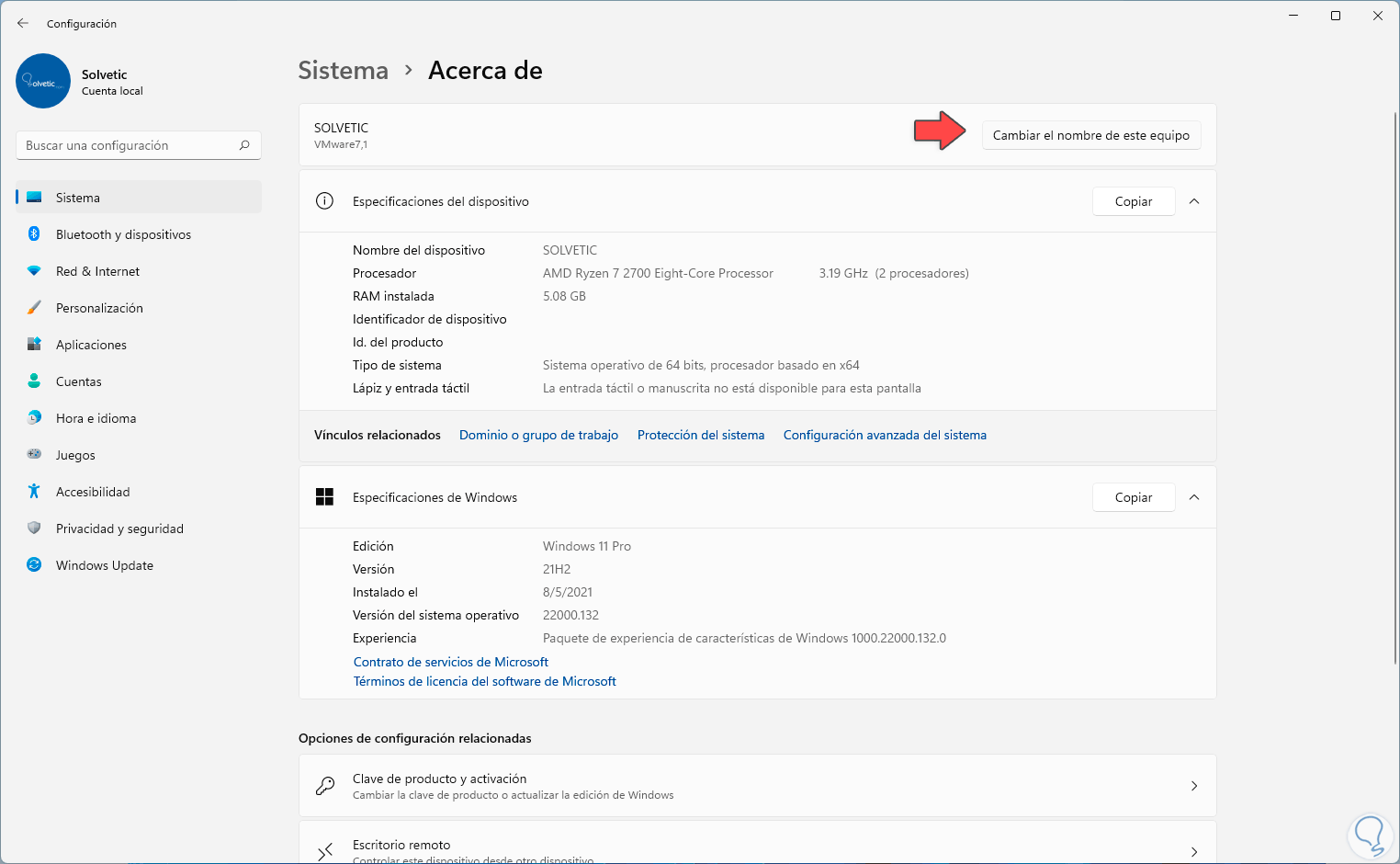Open Contrato de servicios de Microsoft link

click(x=451, y=662)
